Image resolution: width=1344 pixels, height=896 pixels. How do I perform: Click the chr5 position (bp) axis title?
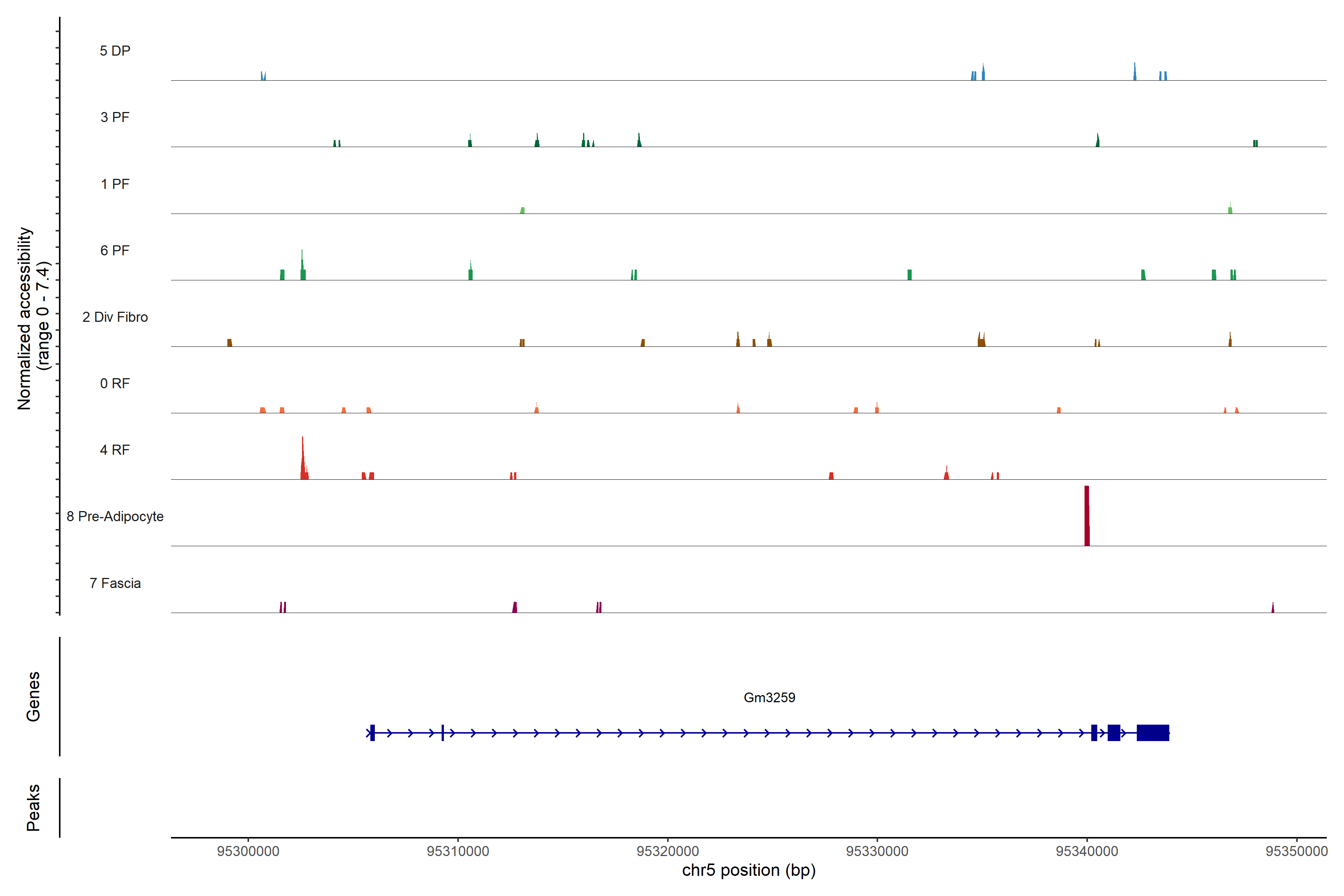(749, 870)
